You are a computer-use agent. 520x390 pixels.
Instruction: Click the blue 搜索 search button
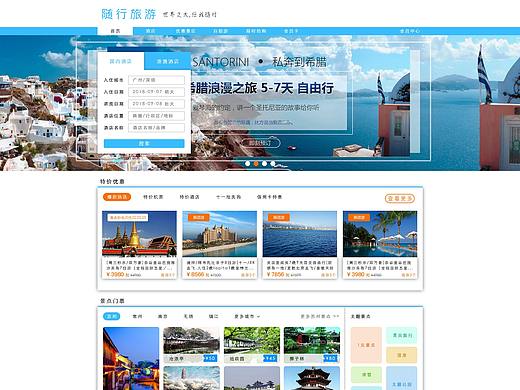coord(144,143)
